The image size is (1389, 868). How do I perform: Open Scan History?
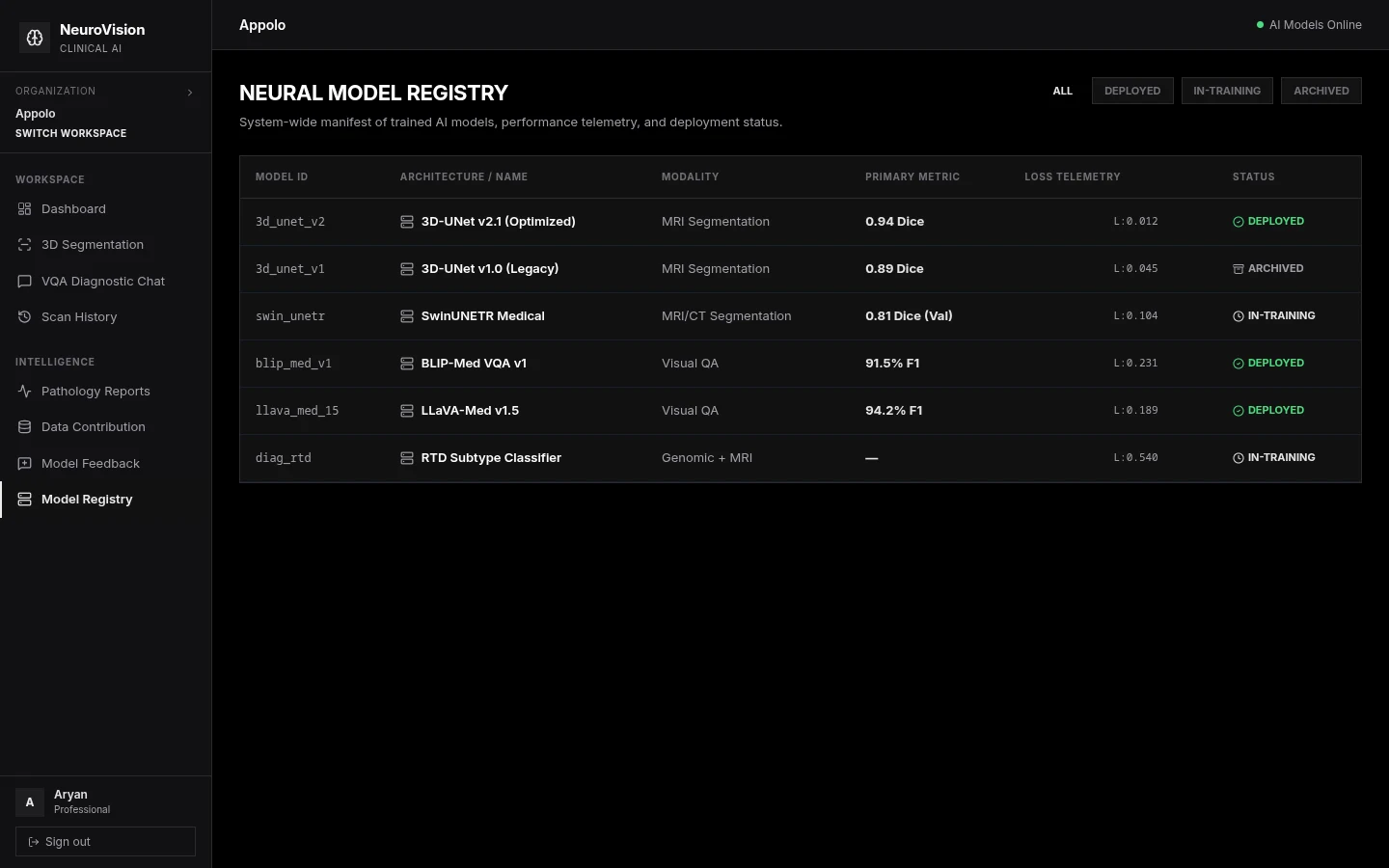tap(105, 317)
